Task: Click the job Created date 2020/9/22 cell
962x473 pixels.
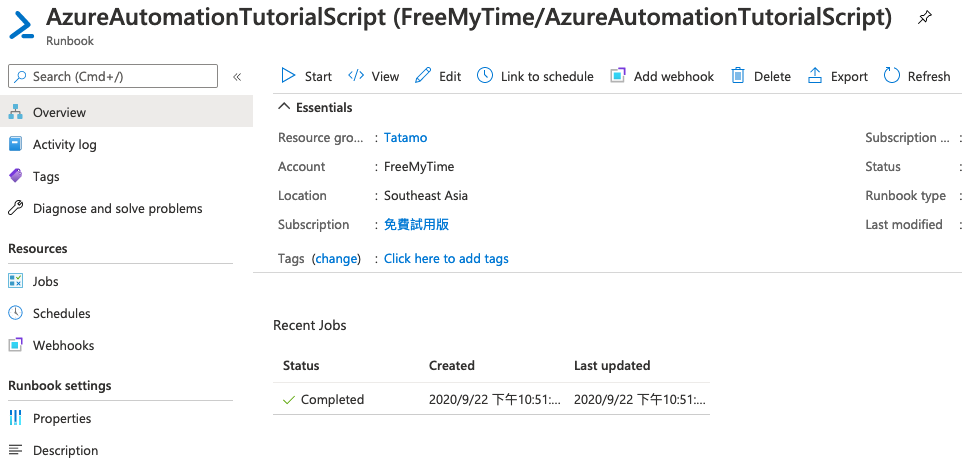Action: pyautogui.click(x=494, y=400)
